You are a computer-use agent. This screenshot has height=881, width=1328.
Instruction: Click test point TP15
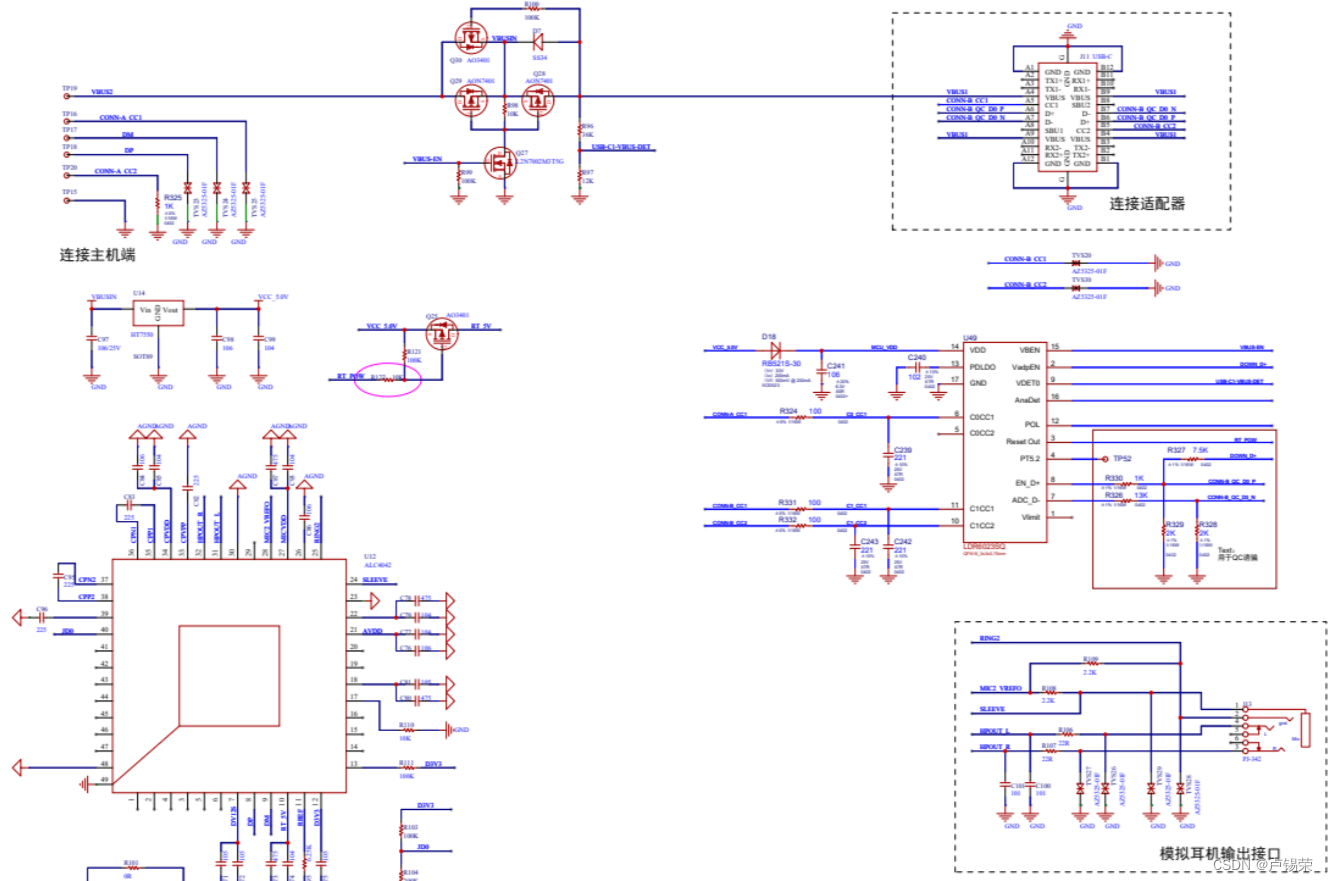click(x=68, y=201)
